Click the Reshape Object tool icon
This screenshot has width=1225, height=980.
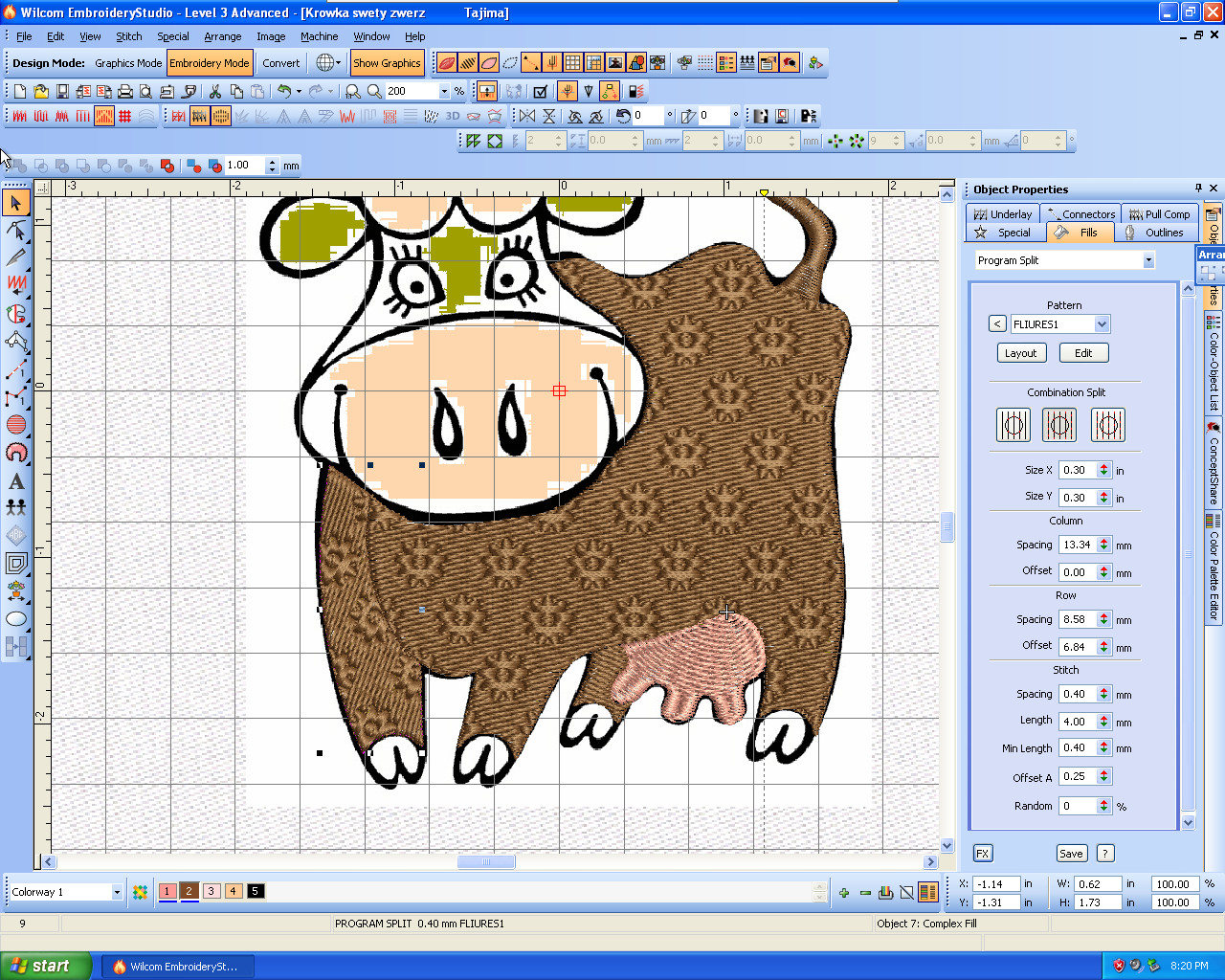click(x=16, y=231)
